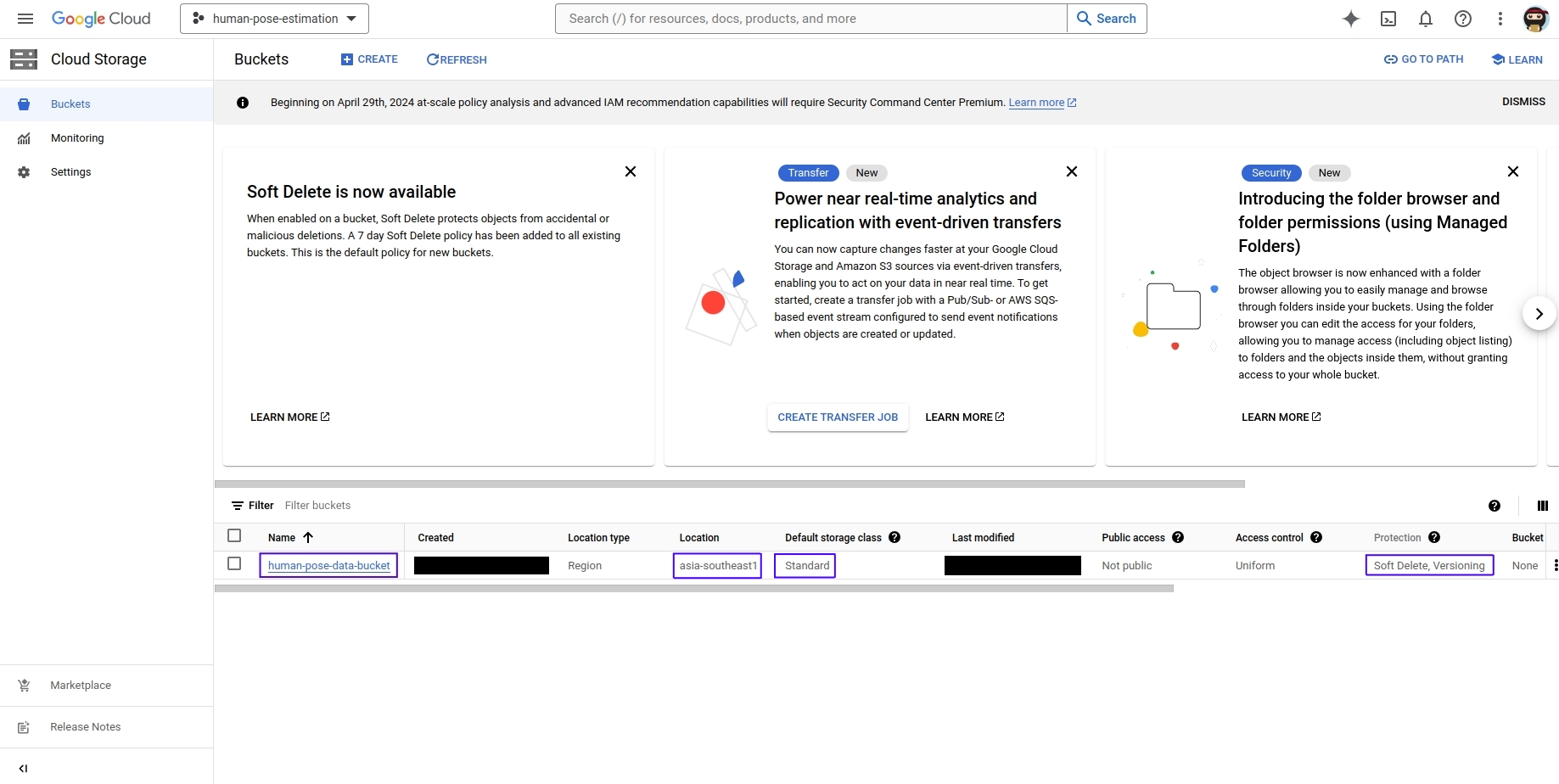Open table help icon beside column options
This screenshot has width=1559, height=784.
[x=1495, y=506]
